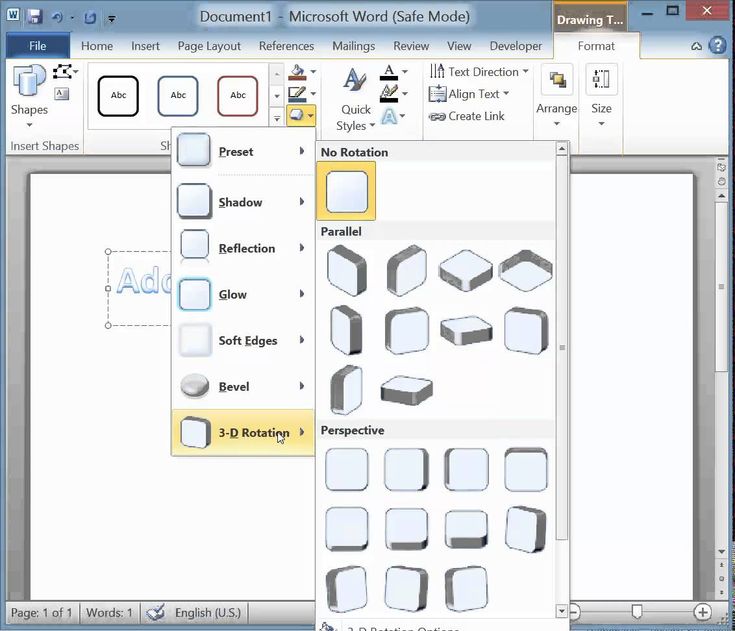Switch to the Review tab

411,46
